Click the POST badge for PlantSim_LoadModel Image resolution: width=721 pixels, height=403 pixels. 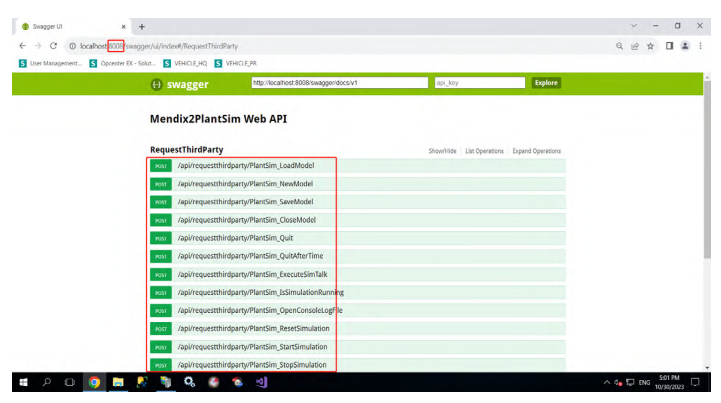[x=160, y=166]
